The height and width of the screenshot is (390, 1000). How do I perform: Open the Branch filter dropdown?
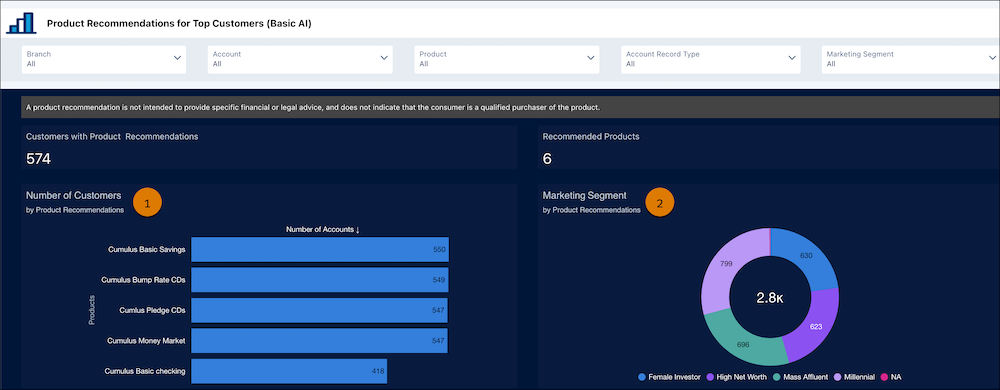[x=104, y=59]
